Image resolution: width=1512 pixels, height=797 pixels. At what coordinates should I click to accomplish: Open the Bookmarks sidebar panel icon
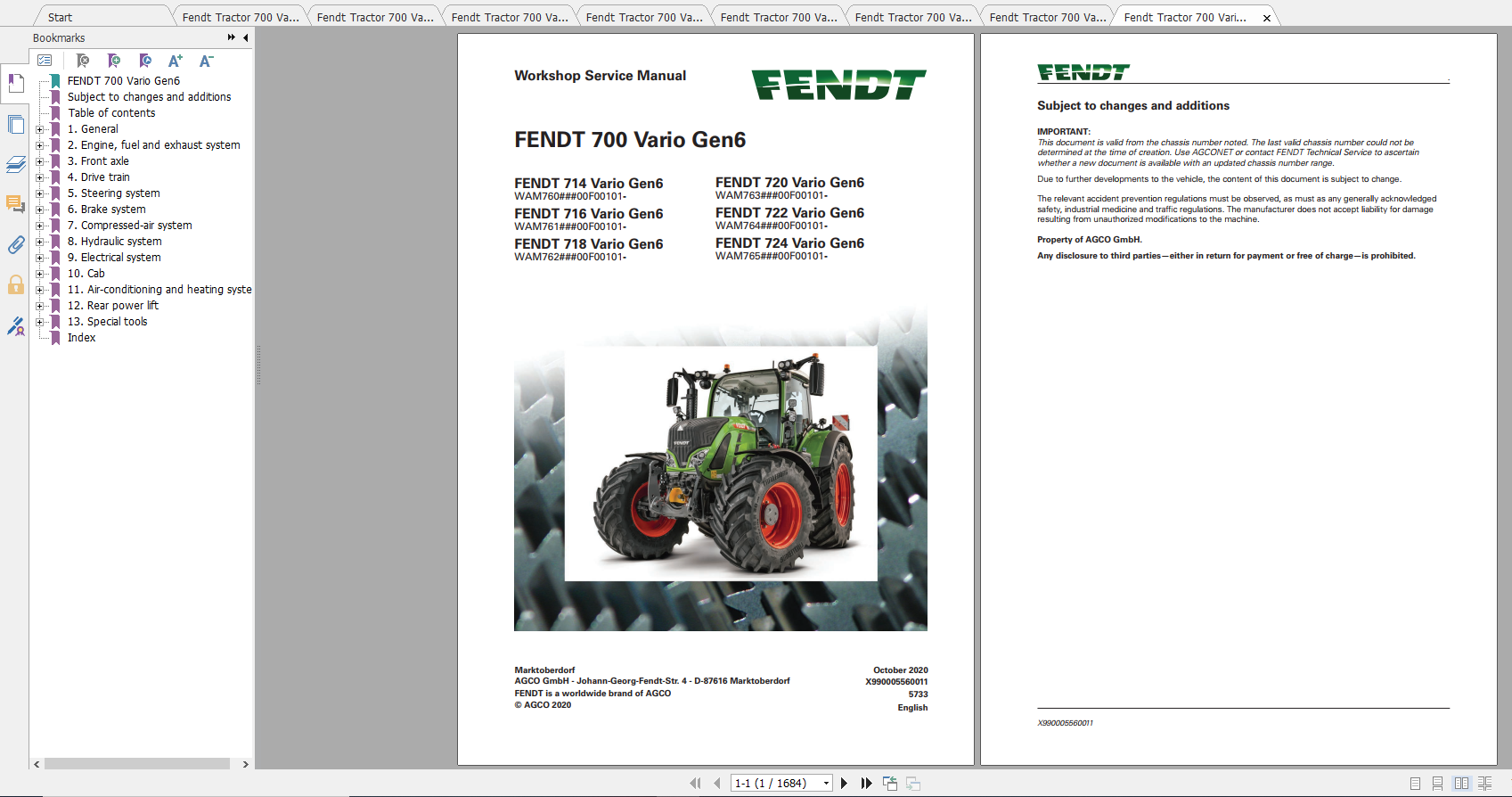point(15,84)
